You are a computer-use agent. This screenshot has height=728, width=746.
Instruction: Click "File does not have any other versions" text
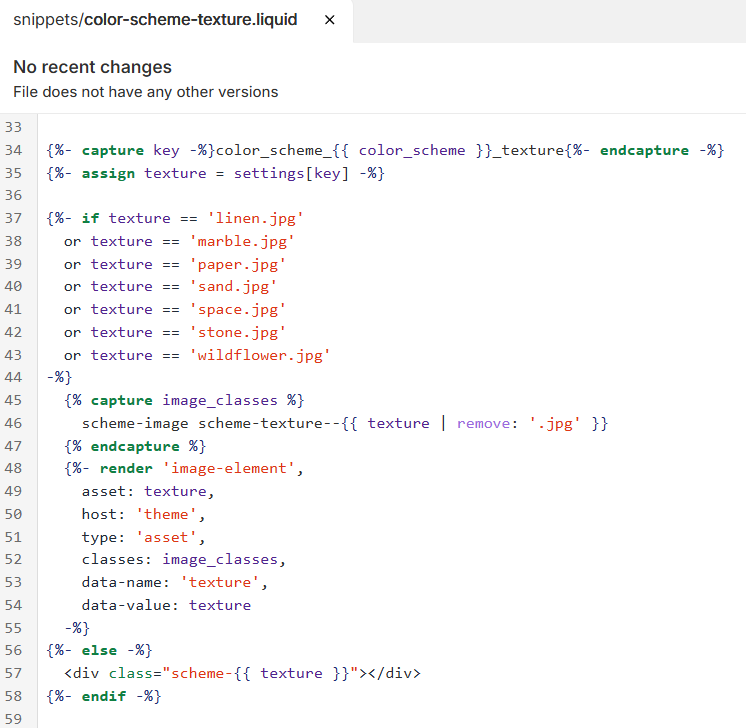tap(145, 92)
